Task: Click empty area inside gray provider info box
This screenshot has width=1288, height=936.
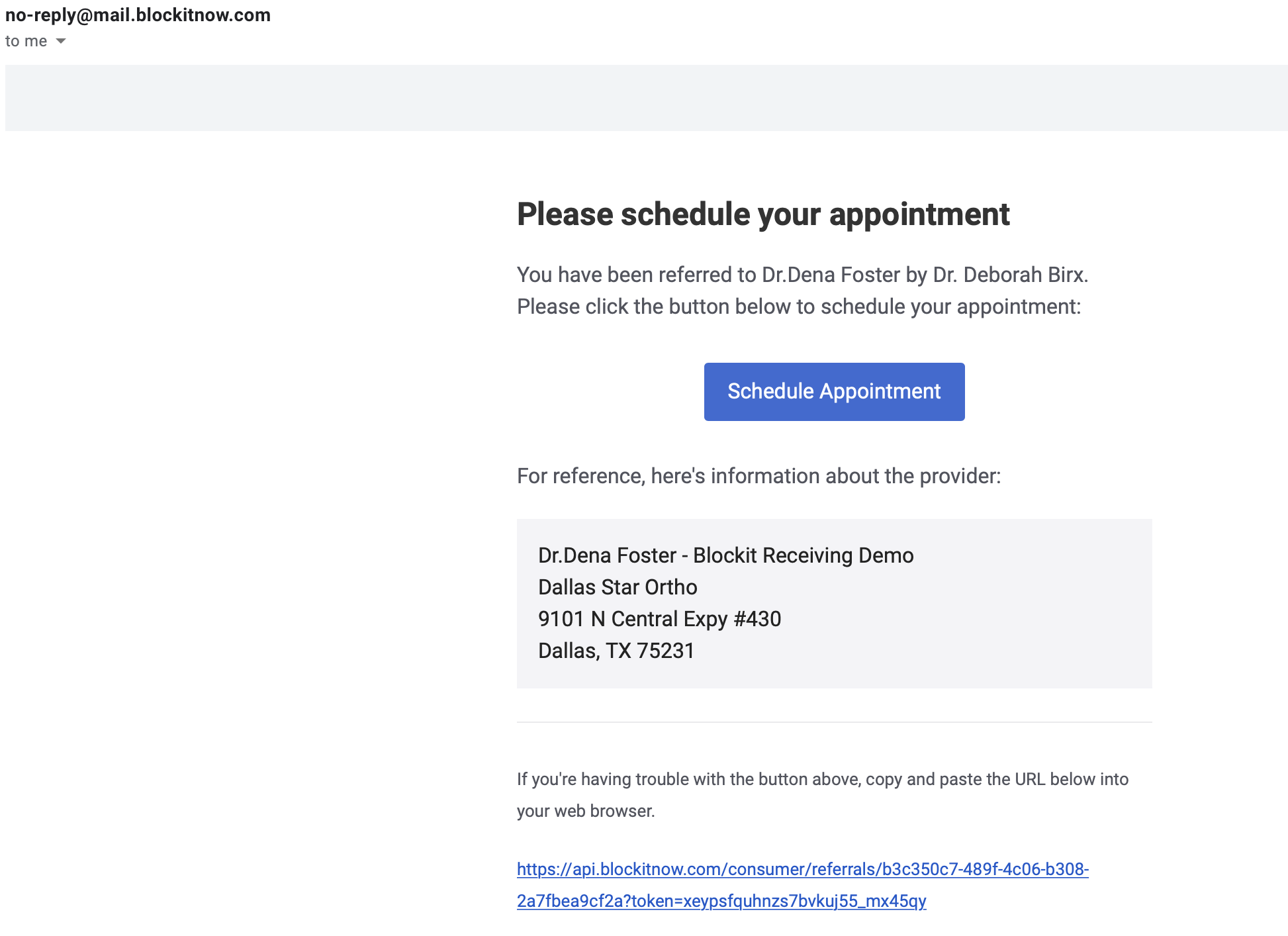Action: point(1033,616)
